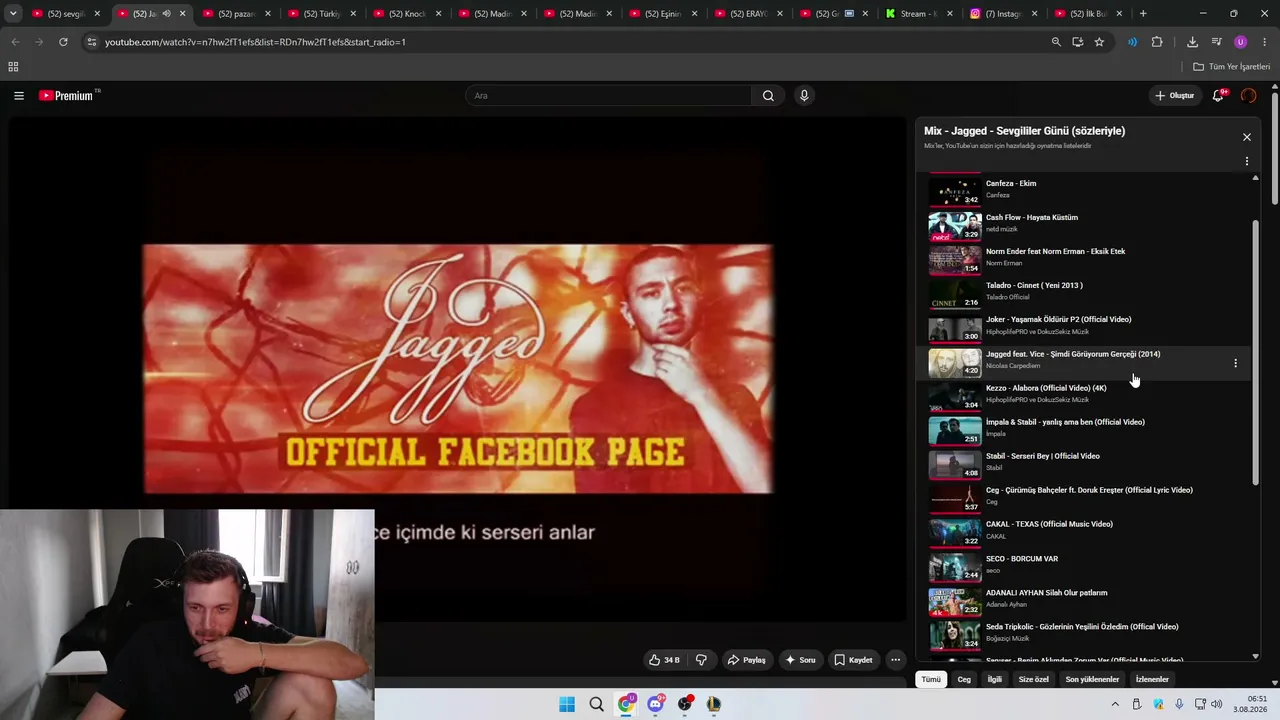
Task: Play CAKAL - TEXAS music video
Action: pos(1085,531)
